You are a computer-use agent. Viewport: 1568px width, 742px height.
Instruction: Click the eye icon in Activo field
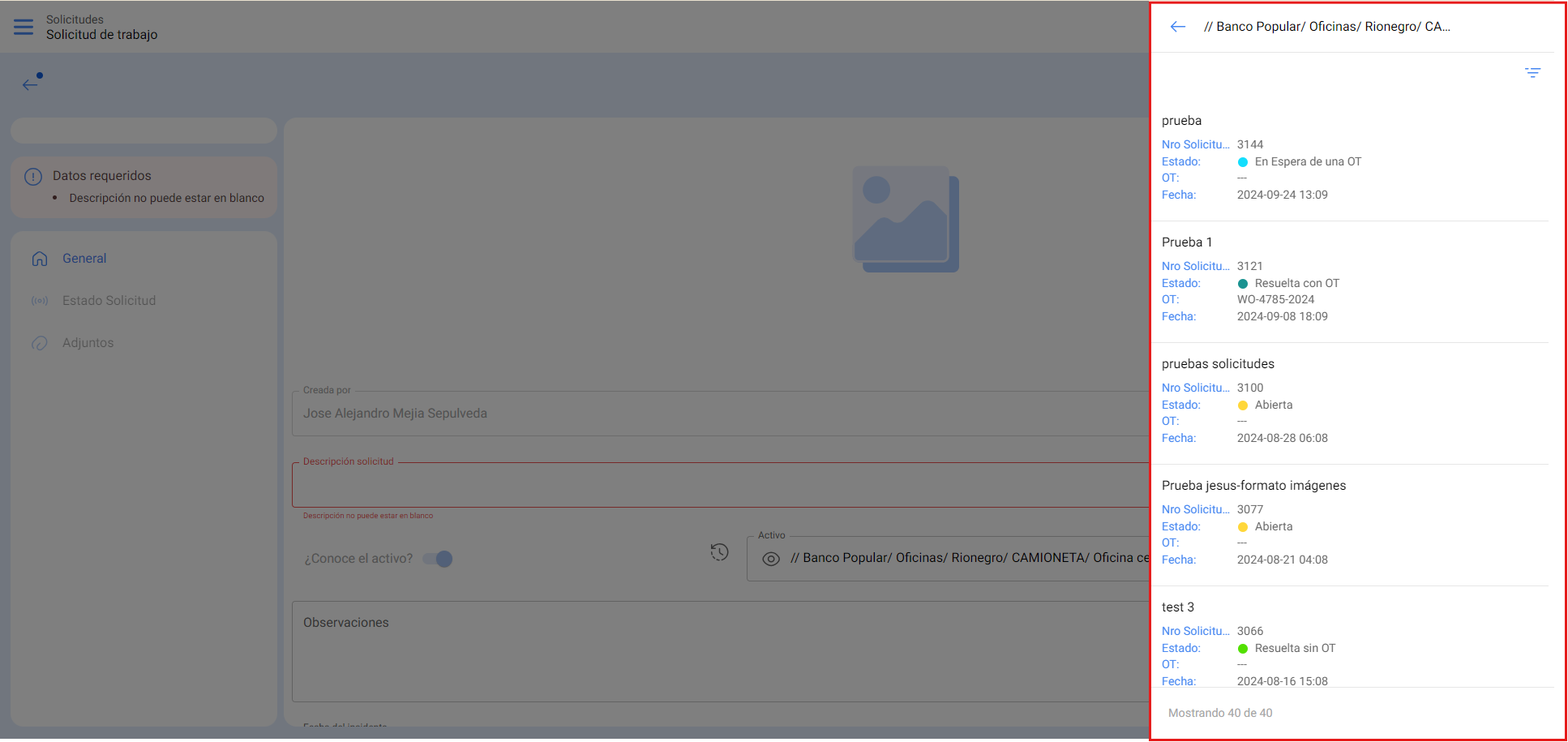pos(771,559)
